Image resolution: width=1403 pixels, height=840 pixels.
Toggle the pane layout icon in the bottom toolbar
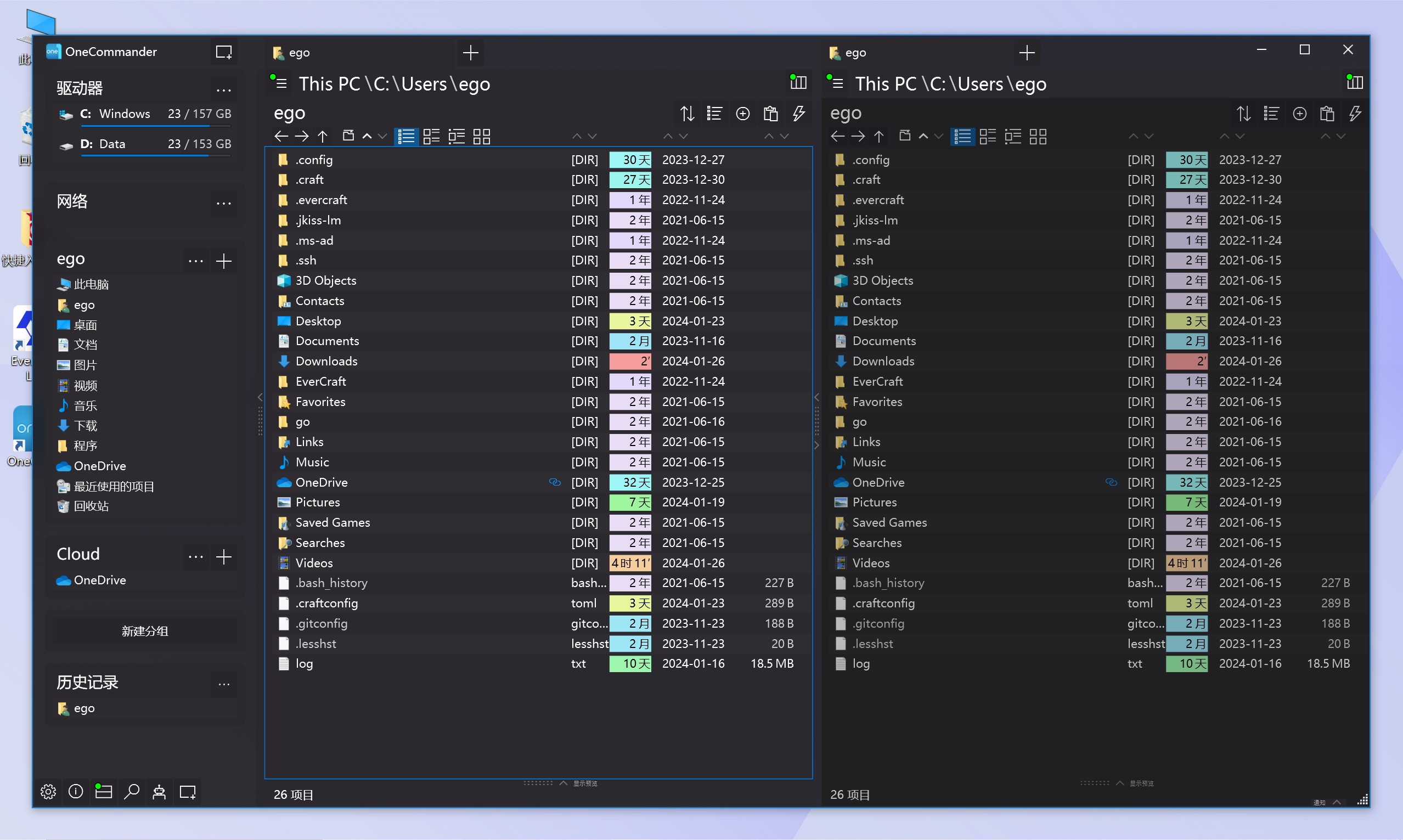pyautogui.click(x=103, y=791)
